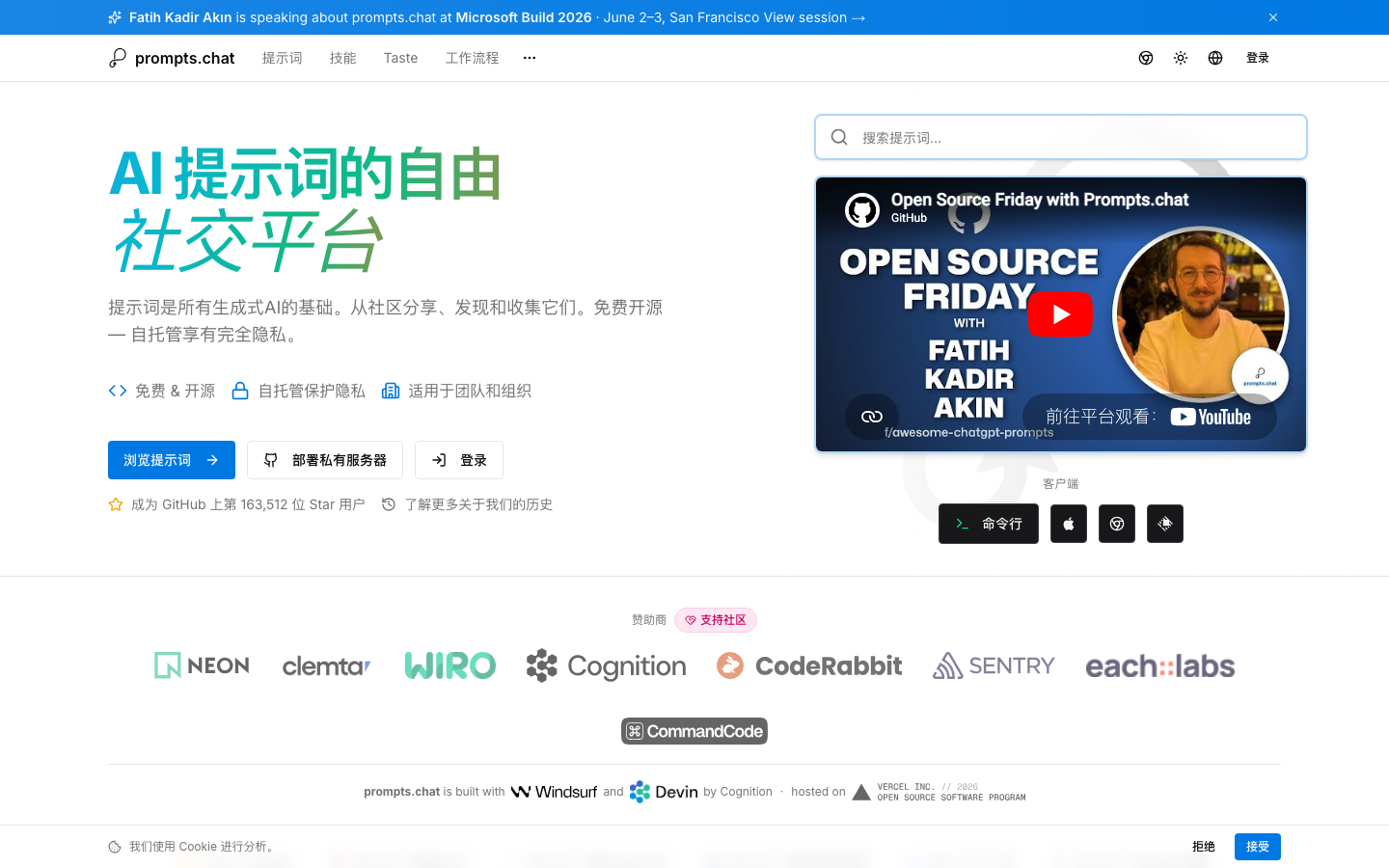The width and height of the screenshot is (1389, 868).
Task: Open the Vercel Open Source Program link
Action: point(940,792)
